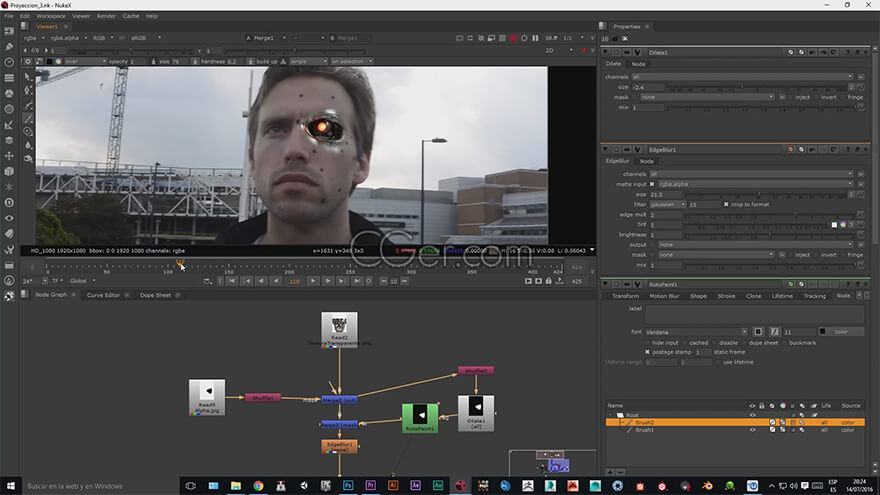Toggle the matte input checkbox in EdgeBlur1
This screenshot has width=880, height=495.
click(x=652, y=184)
